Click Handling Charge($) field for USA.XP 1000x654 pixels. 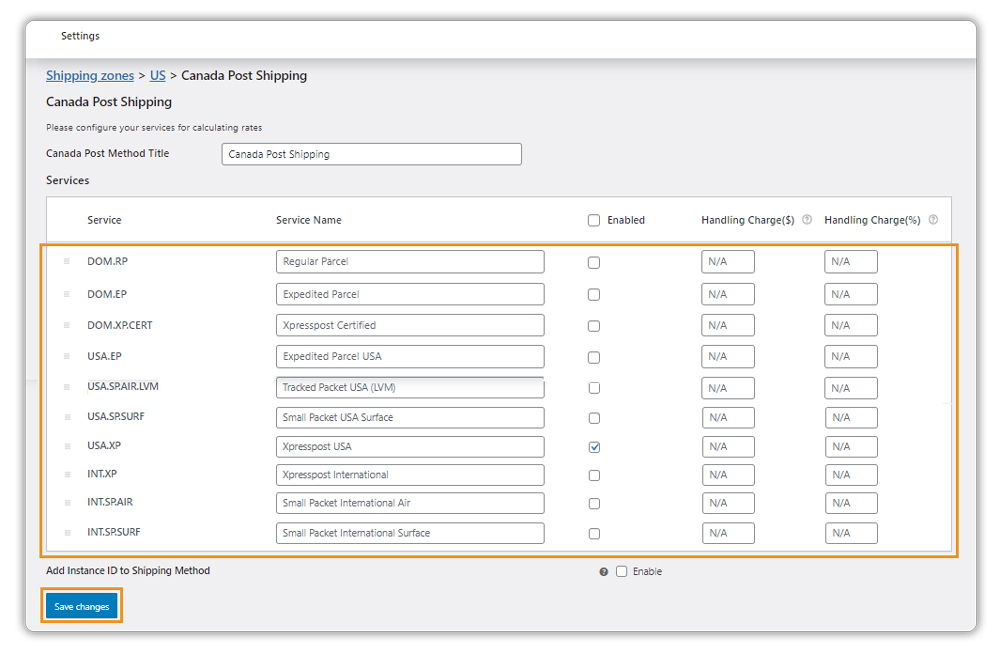click(x=728, y=447)
